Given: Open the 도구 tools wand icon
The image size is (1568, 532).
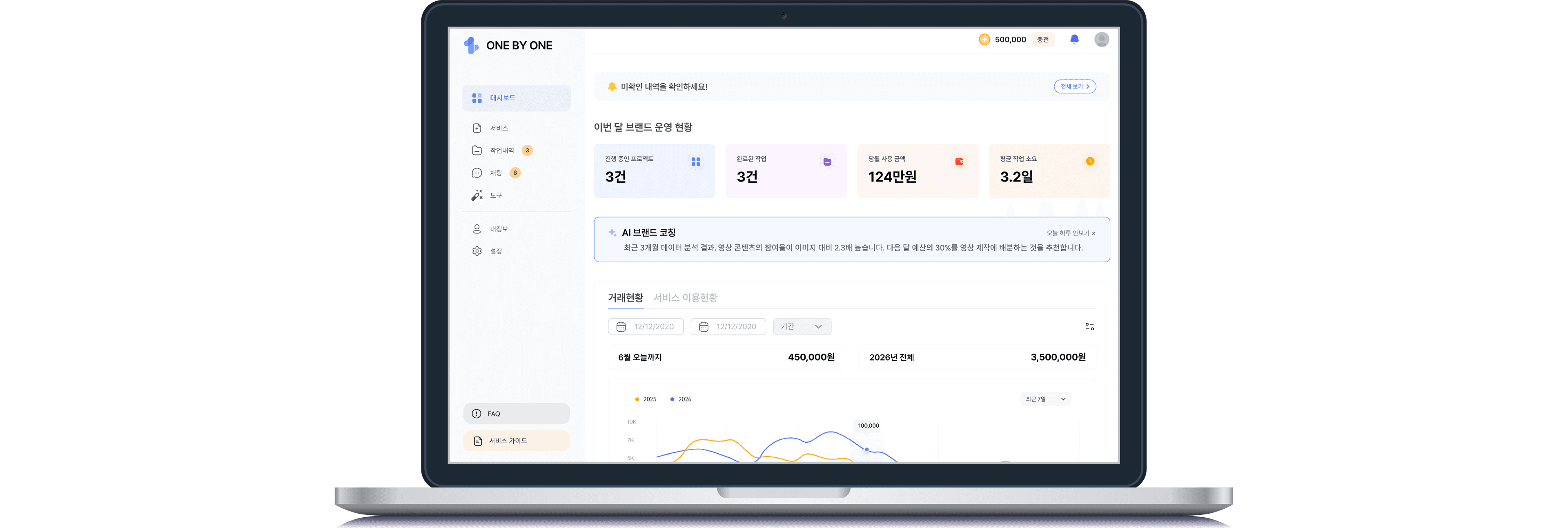Looking at the screenshot, I should coord(477,195).
